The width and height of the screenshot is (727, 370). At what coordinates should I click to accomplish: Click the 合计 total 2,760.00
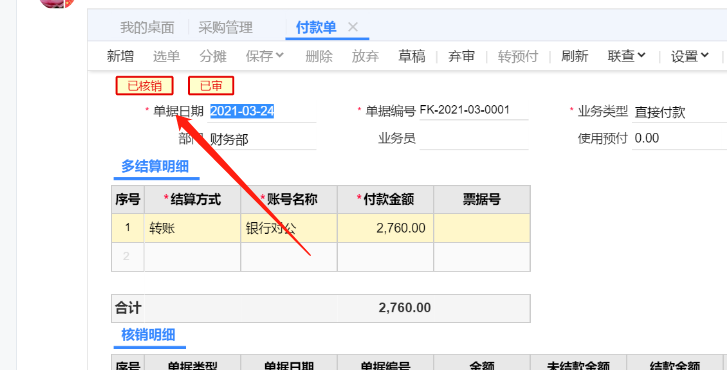coord(404,308)
